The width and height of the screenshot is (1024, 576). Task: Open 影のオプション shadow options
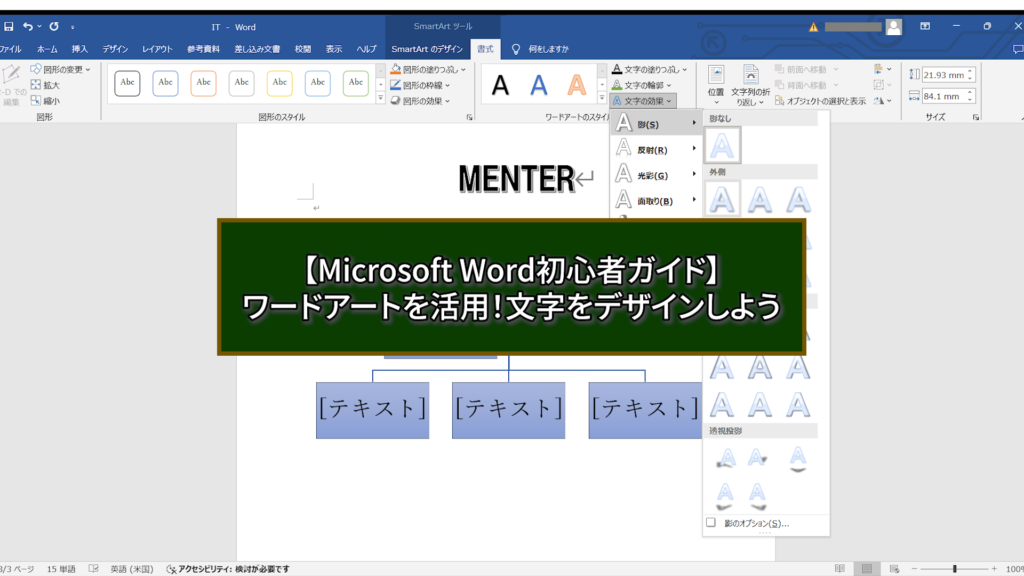749,523
